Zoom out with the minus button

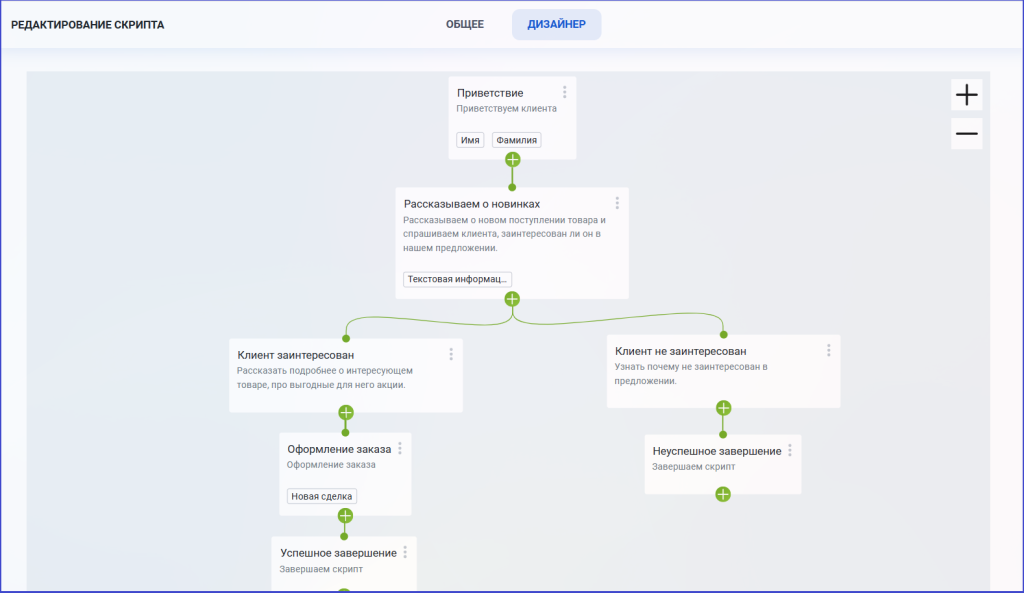tap(967, 134)
